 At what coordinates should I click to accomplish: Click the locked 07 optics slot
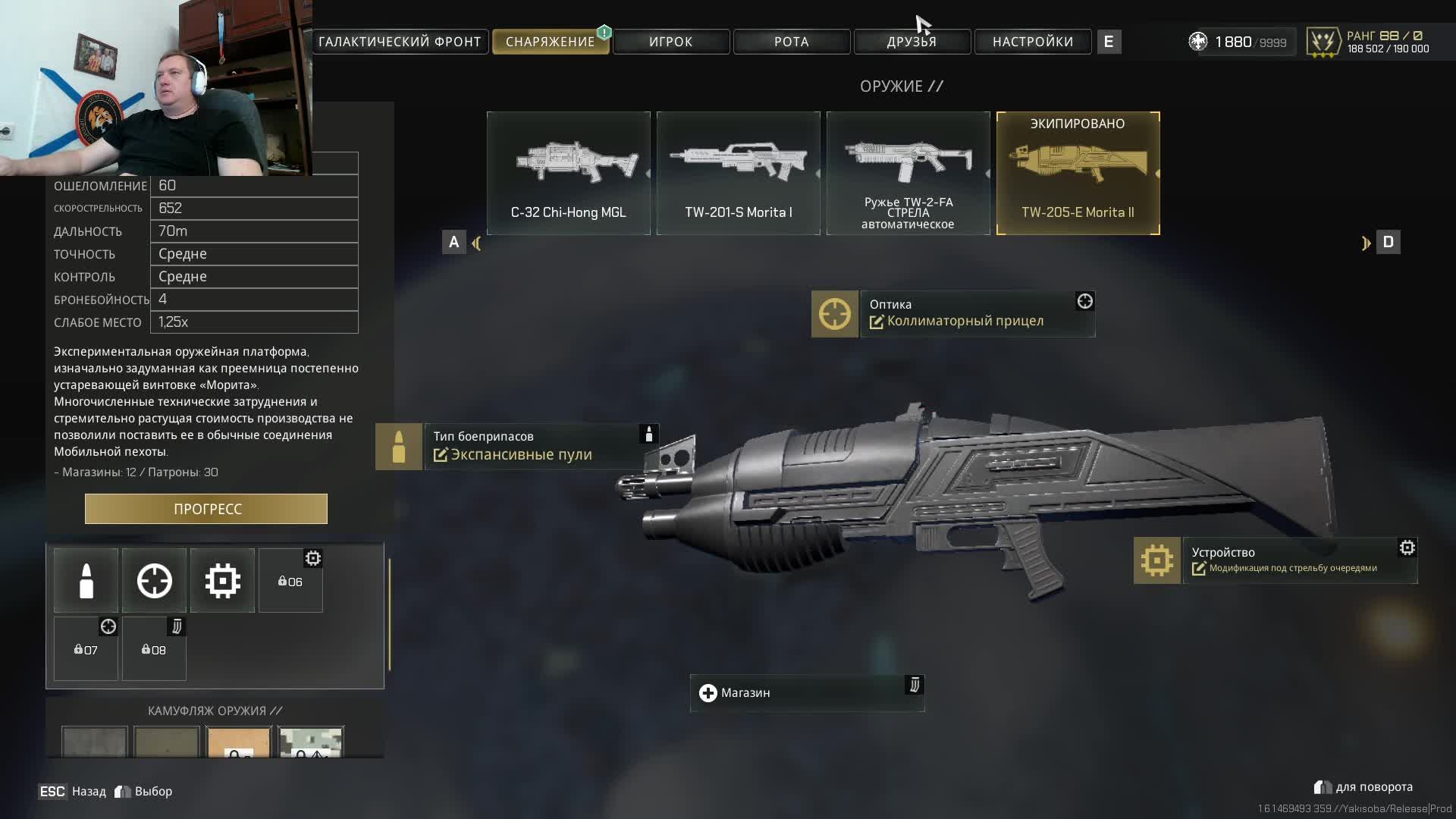86,649
